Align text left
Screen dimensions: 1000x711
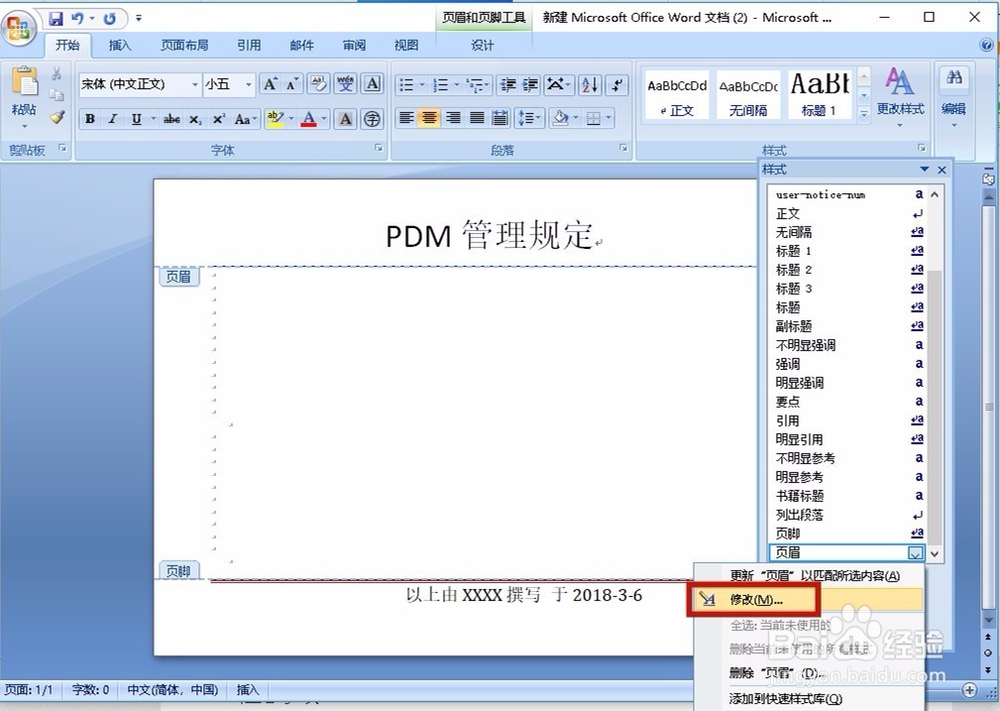(x=406, y=118)
